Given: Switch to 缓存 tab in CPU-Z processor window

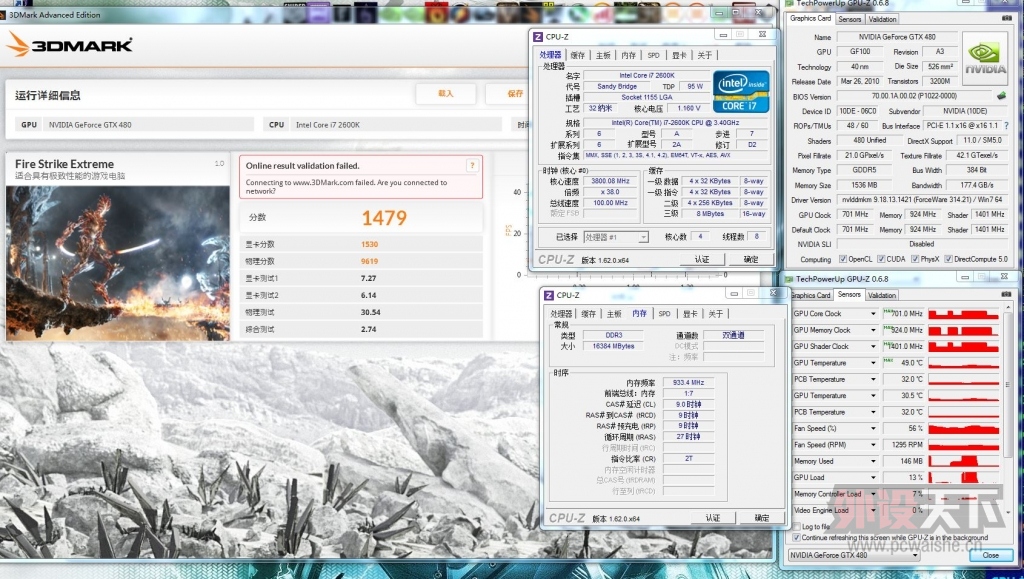Looking at the screenshot, I should 577,55.
